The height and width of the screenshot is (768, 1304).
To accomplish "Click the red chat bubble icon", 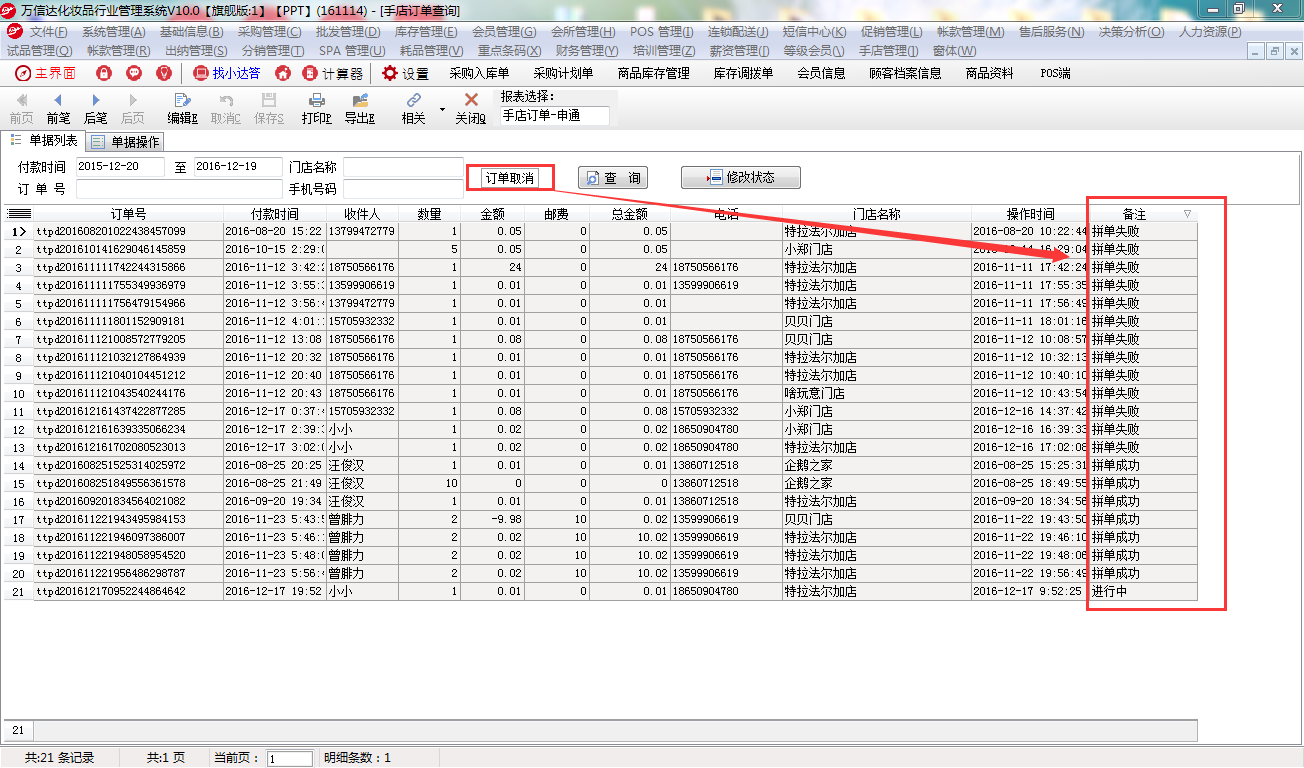I will (134, 73).
